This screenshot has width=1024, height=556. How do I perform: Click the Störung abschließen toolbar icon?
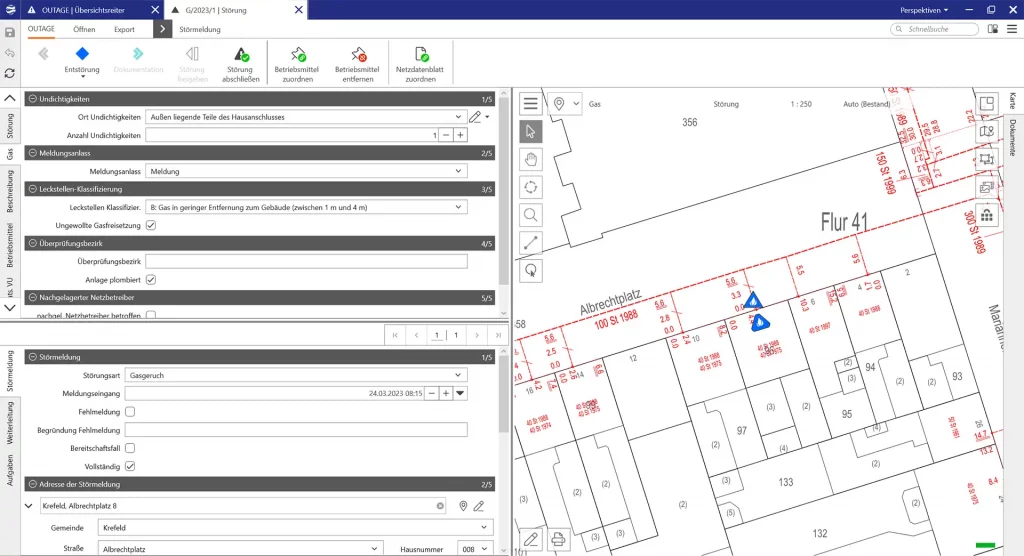[241, 55]
